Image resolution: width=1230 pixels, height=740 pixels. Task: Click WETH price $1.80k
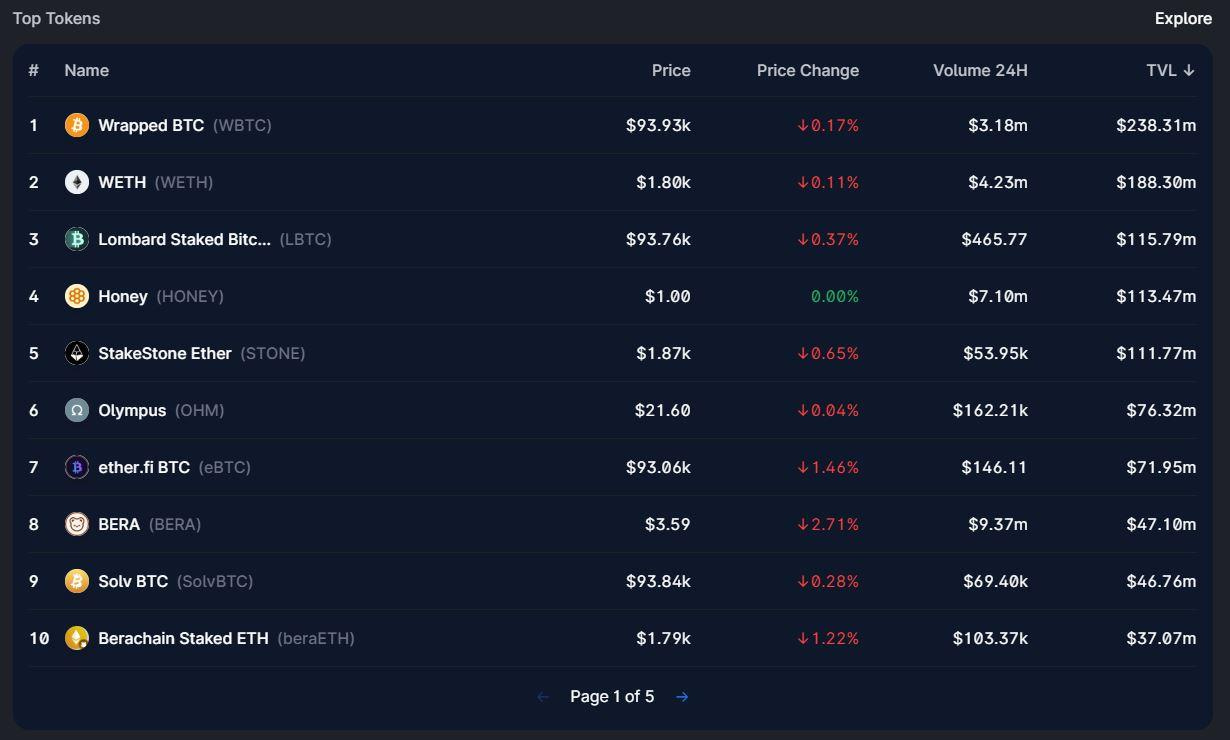[x=663, y=182]
